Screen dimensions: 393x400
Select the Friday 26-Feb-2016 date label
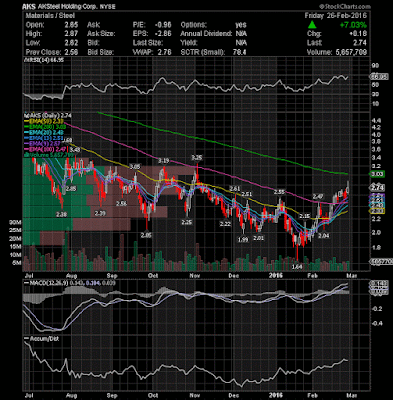(x=336, y=15)
